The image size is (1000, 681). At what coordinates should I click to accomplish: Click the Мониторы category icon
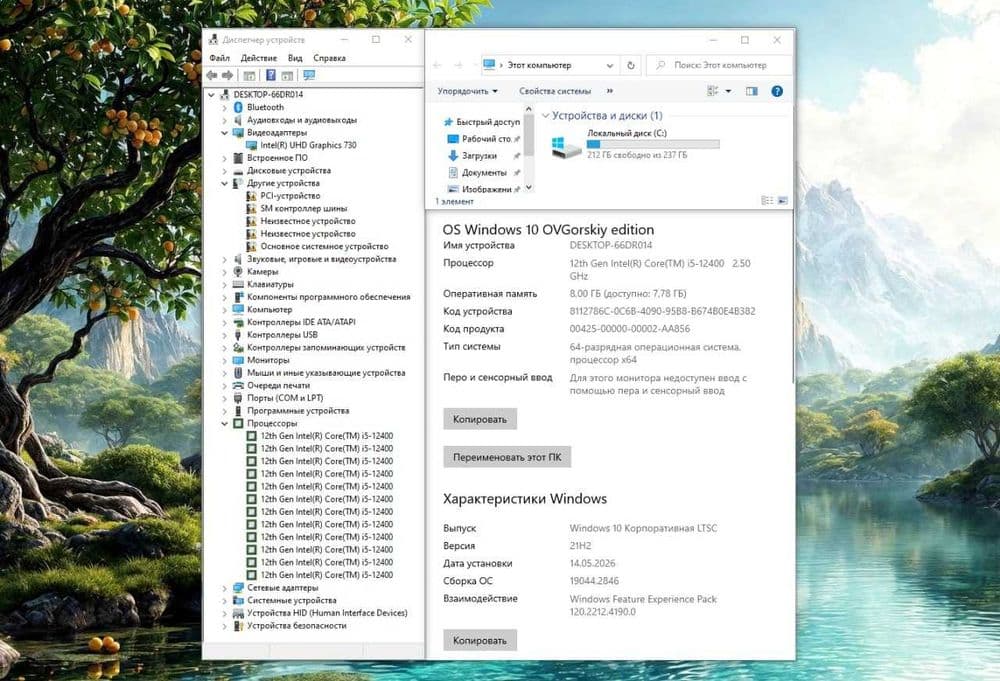[x=239, y=360]
